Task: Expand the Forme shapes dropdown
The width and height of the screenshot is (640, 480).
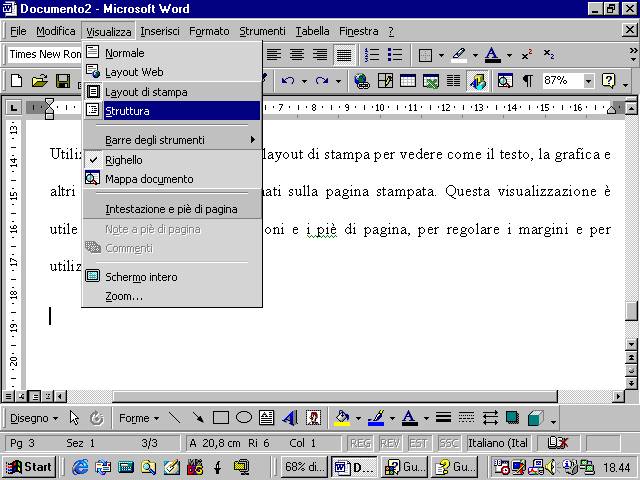Action: [x=139, y=418]
